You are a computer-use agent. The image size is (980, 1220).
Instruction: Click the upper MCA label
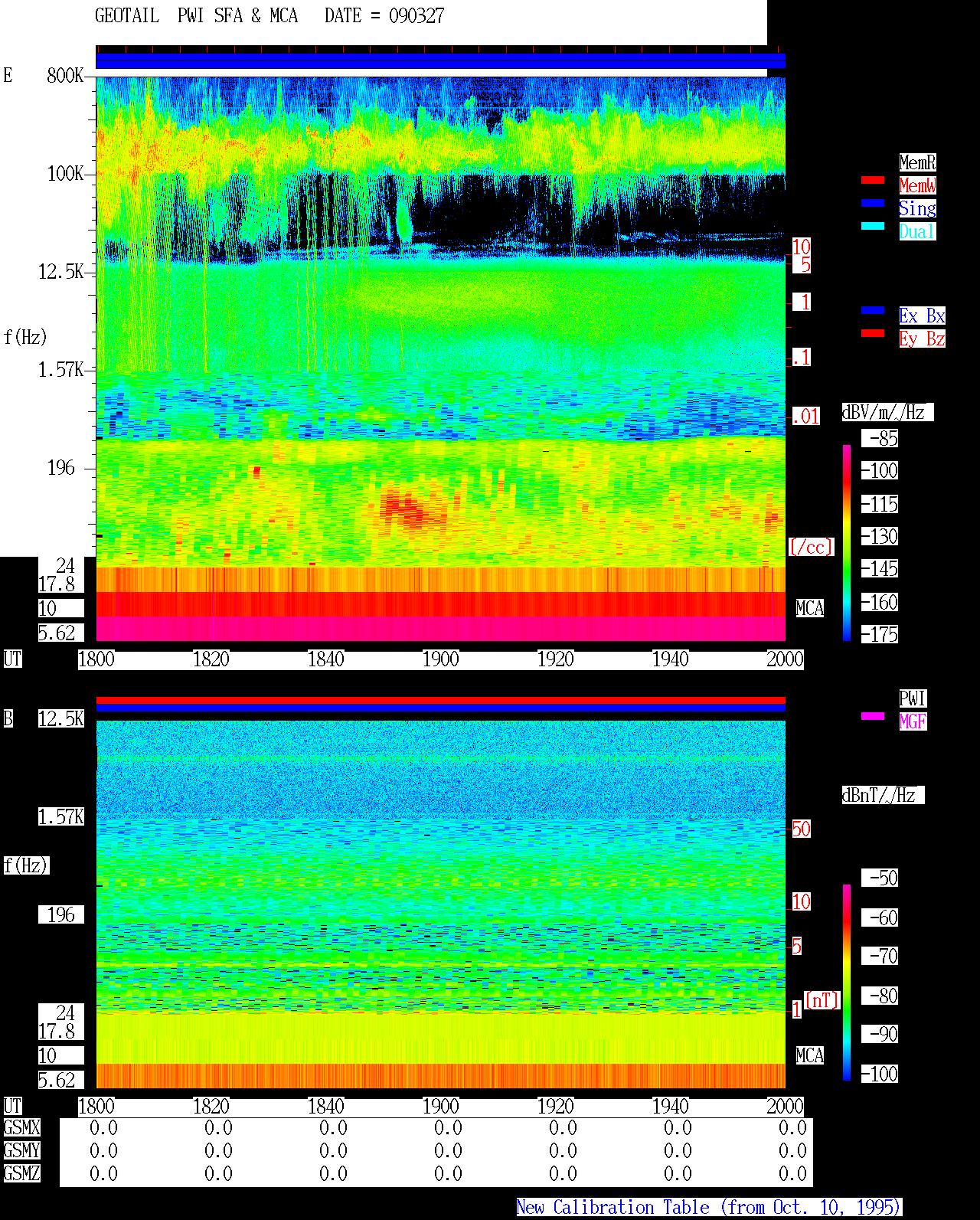coord(810,609)
